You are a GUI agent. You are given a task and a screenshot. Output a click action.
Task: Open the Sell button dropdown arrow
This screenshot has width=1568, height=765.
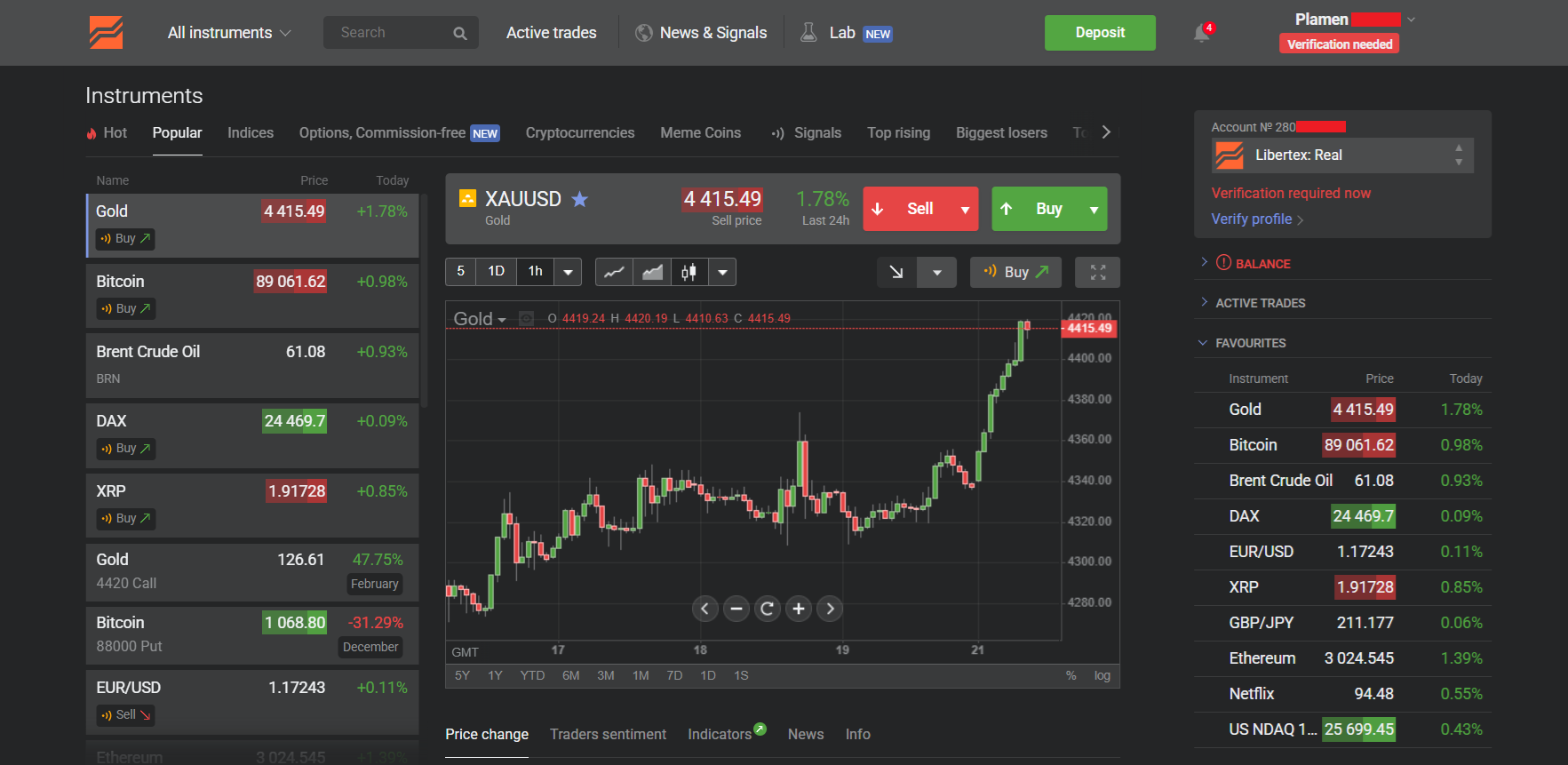tap(965, 210)
